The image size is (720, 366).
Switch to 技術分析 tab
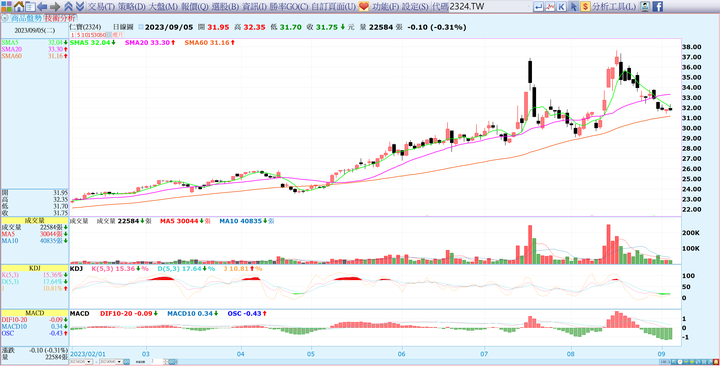59,18
